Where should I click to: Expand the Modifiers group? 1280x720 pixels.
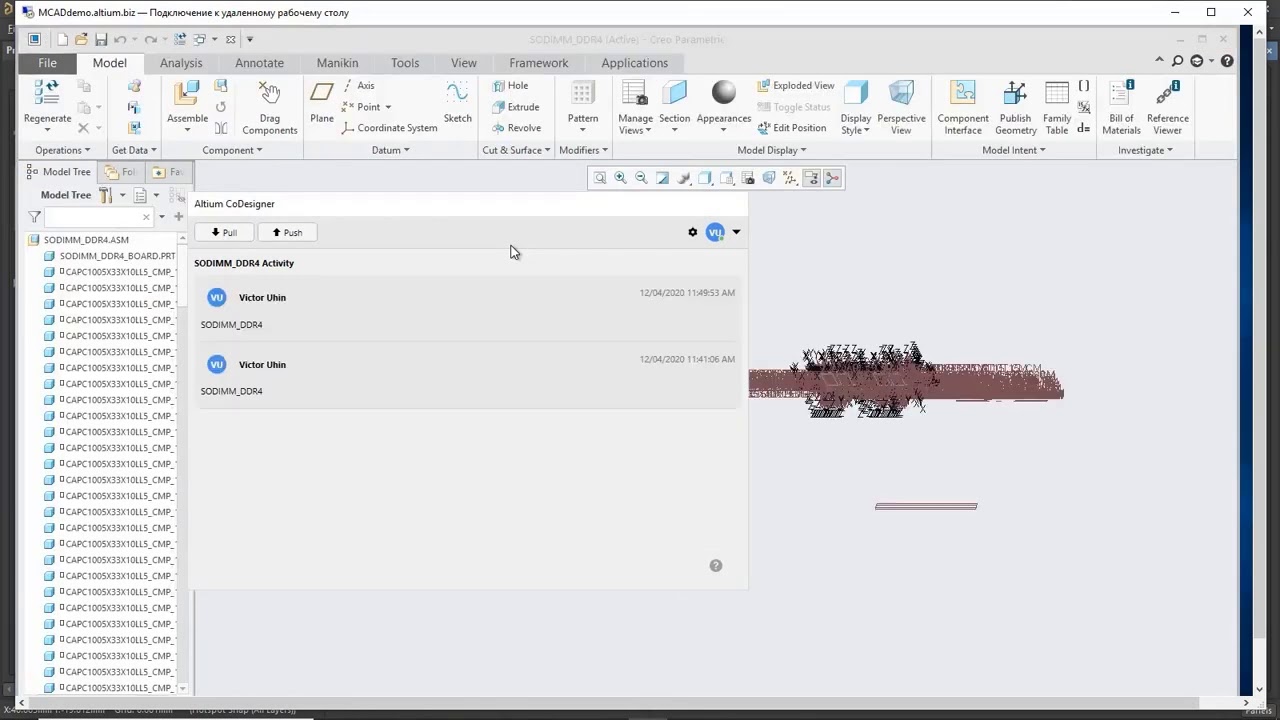point(584,150)
